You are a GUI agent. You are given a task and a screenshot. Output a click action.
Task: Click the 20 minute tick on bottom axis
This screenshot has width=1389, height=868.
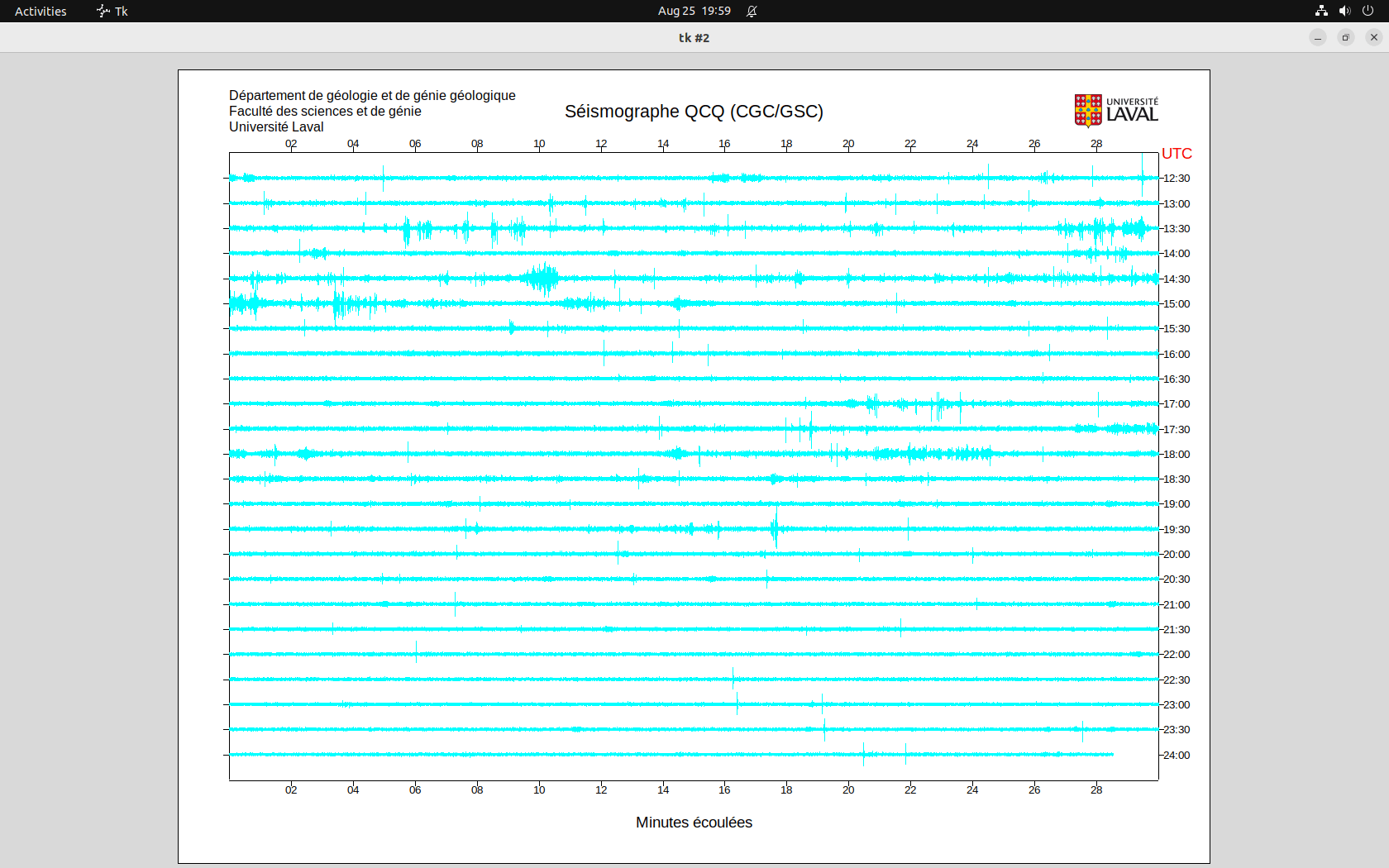[848, 789]
